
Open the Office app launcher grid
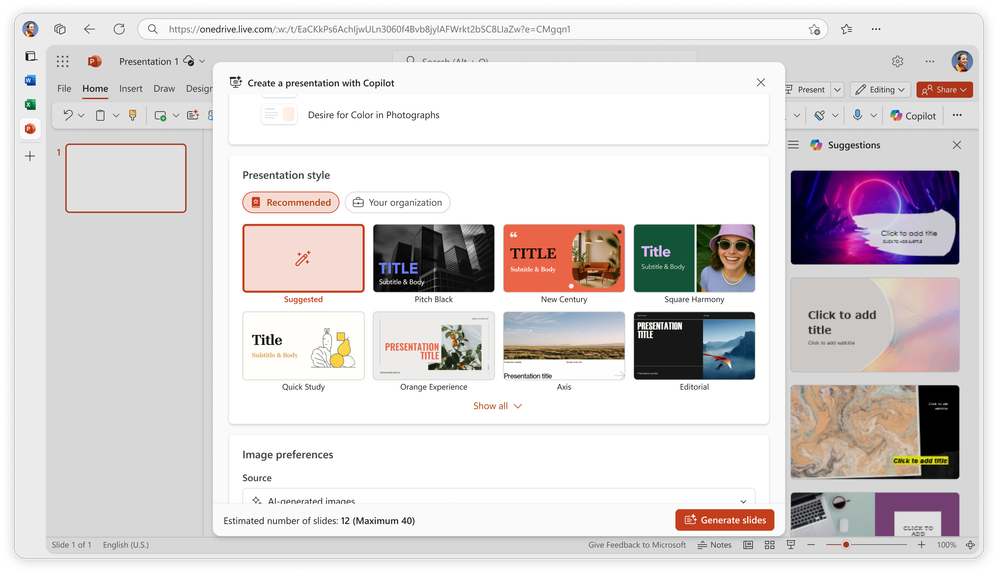coord(62,61)
